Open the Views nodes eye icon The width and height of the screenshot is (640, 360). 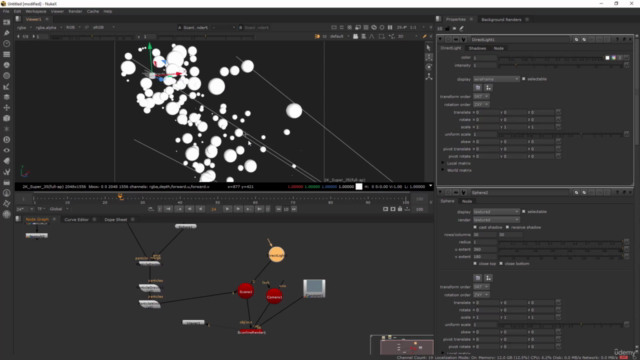point(7,150)
